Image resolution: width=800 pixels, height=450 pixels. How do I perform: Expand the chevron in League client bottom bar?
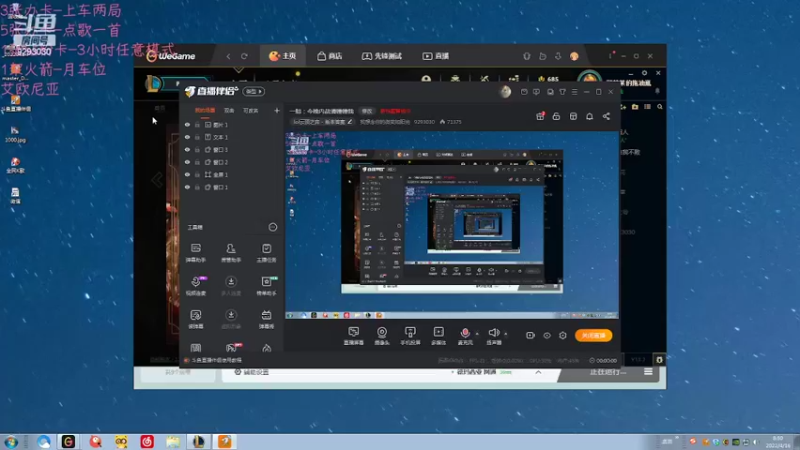[538, 372]
